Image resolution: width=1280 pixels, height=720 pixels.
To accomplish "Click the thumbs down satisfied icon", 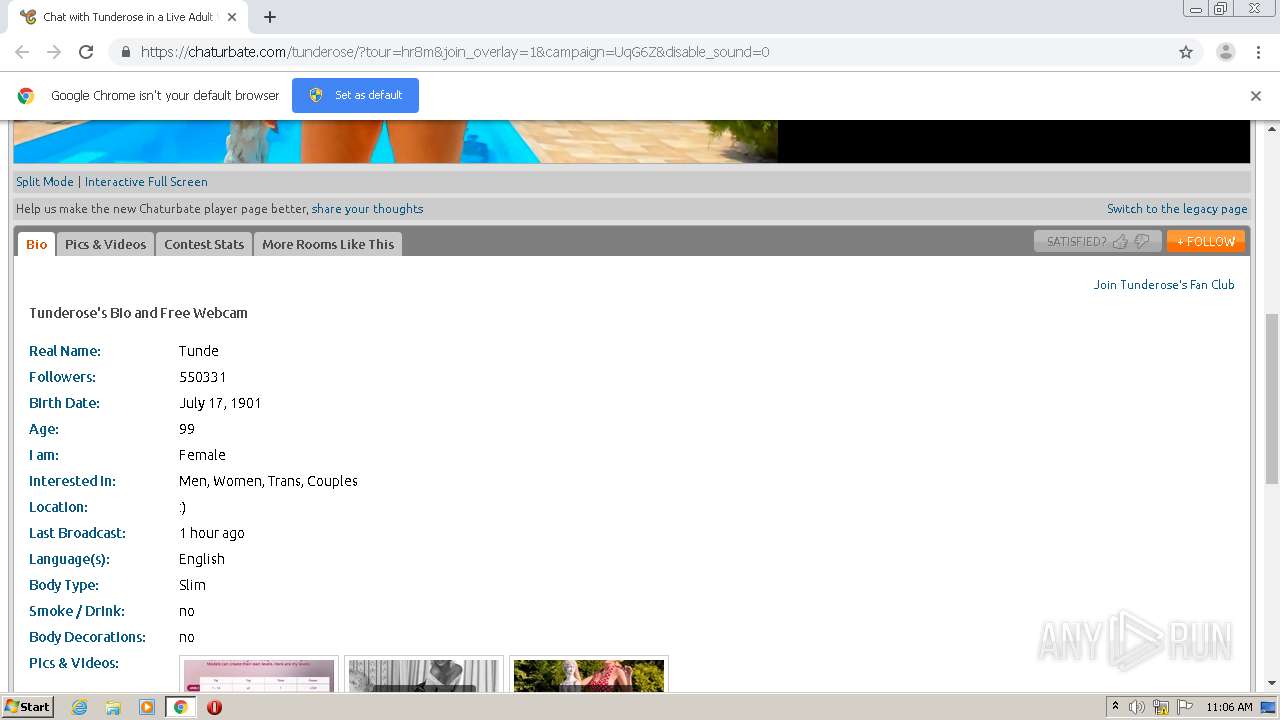I will tap(1142, 241).
